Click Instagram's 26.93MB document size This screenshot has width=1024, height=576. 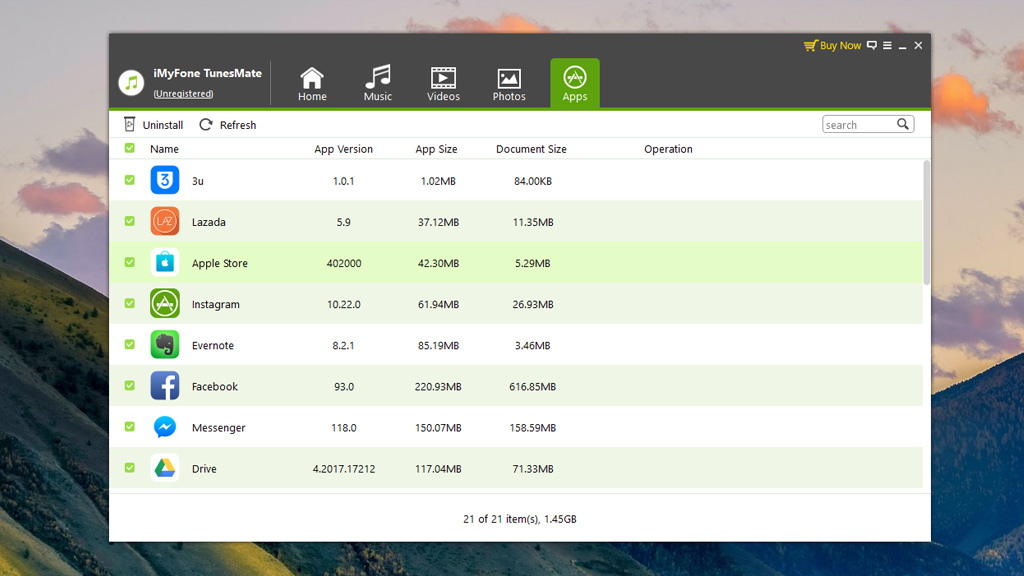click(532, 304)
